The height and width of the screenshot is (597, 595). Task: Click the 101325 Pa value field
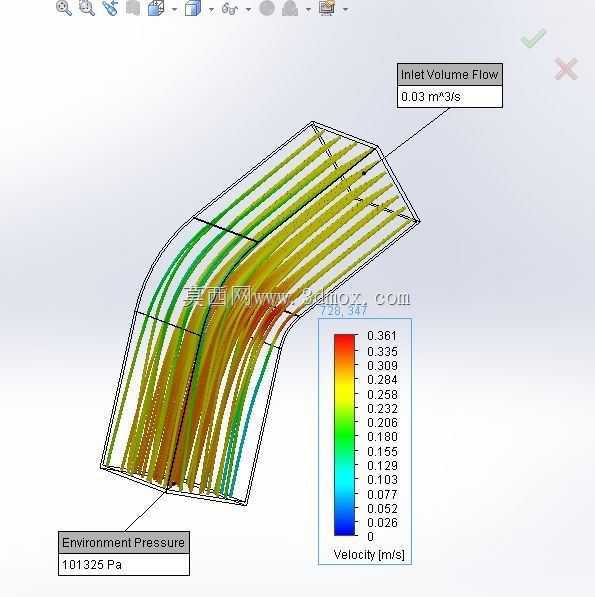(124, 565)
